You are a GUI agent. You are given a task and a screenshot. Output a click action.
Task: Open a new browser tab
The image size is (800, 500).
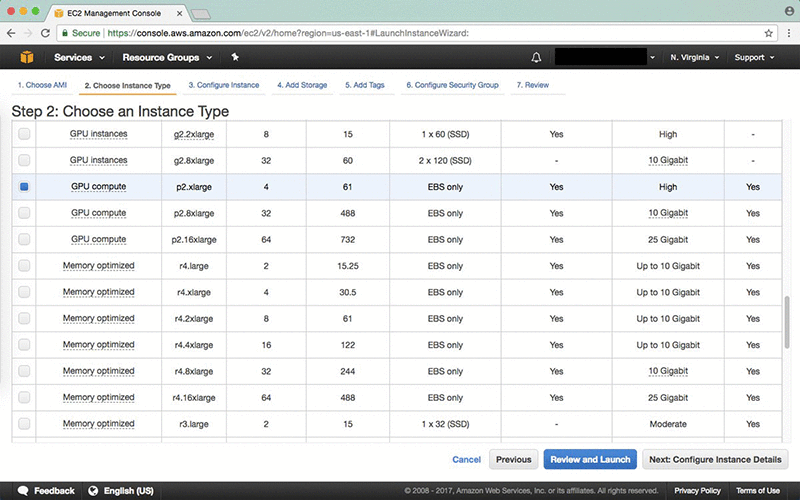(201, 14)
